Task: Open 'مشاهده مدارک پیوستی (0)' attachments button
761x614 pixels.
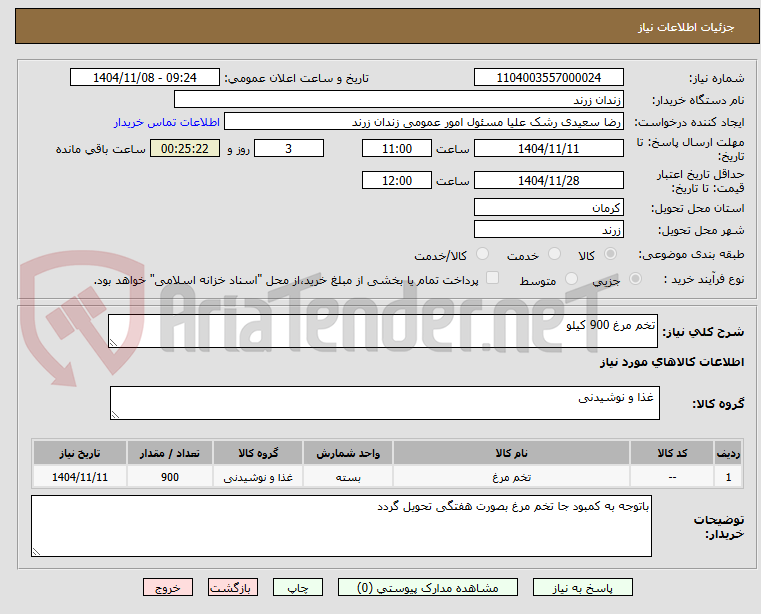Action: (x=428, y=587)
